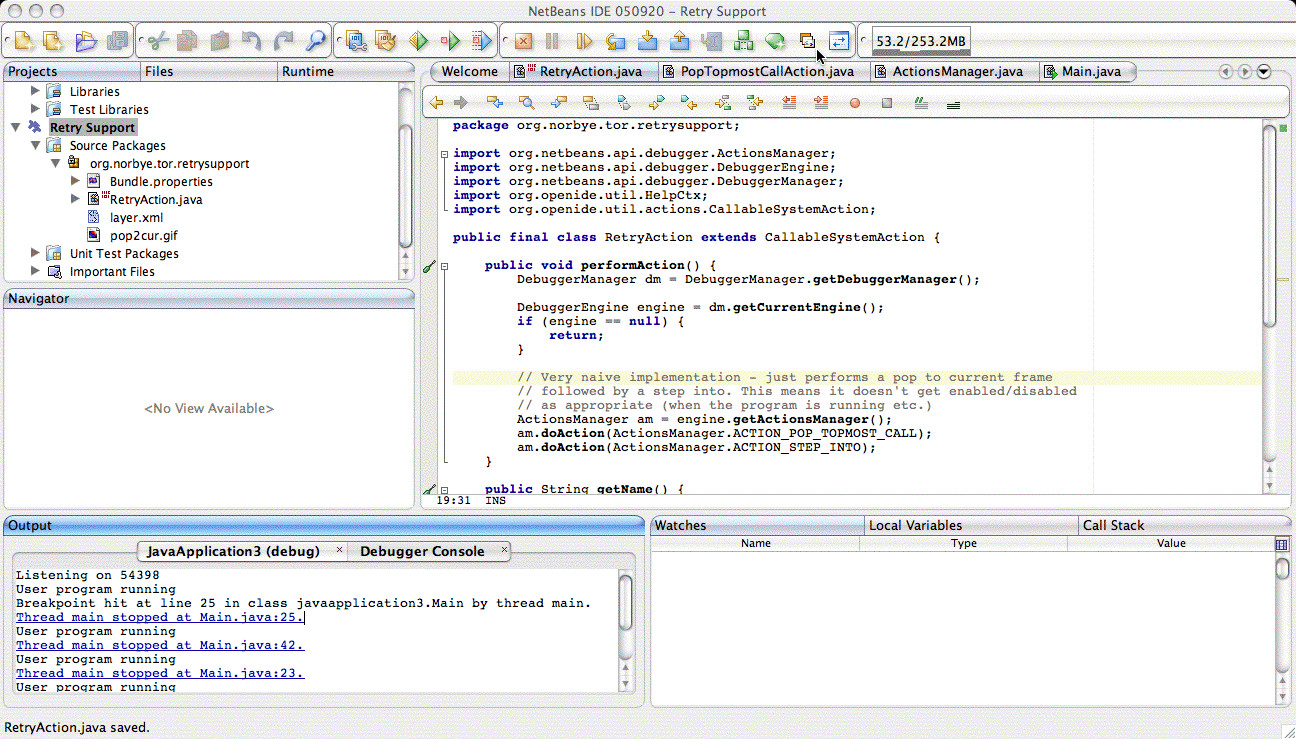Open the editor document list dropdown arrow
This screenshot has width=1296, height=739.
(1264, 71)
